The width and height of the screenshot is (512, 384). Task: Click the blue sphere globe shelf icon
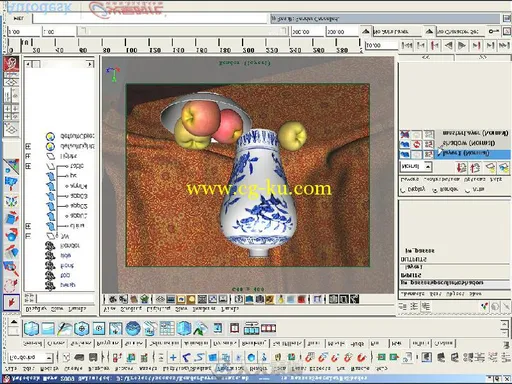[x=133, y=329]
